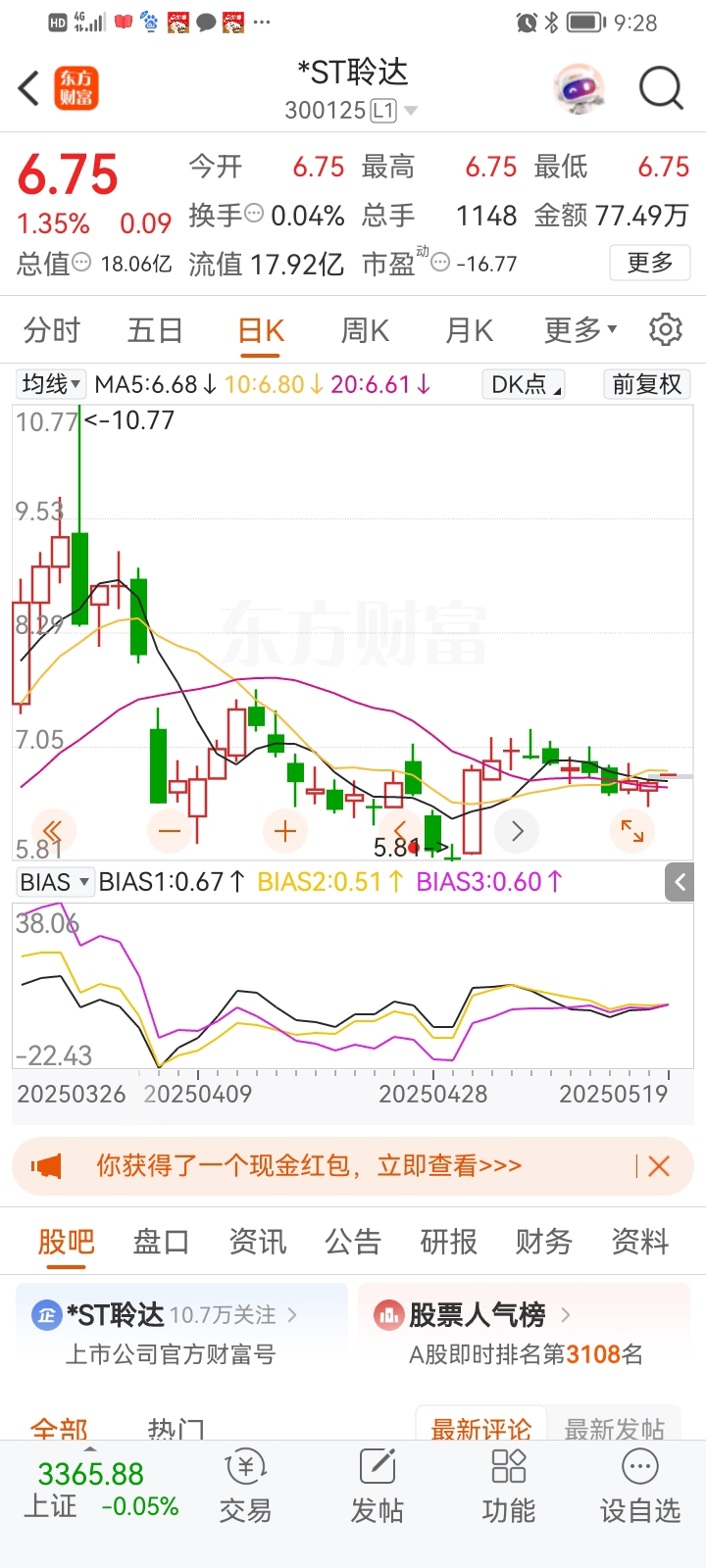
Task: Select 日K chart tab
Action: coord(261,330)
